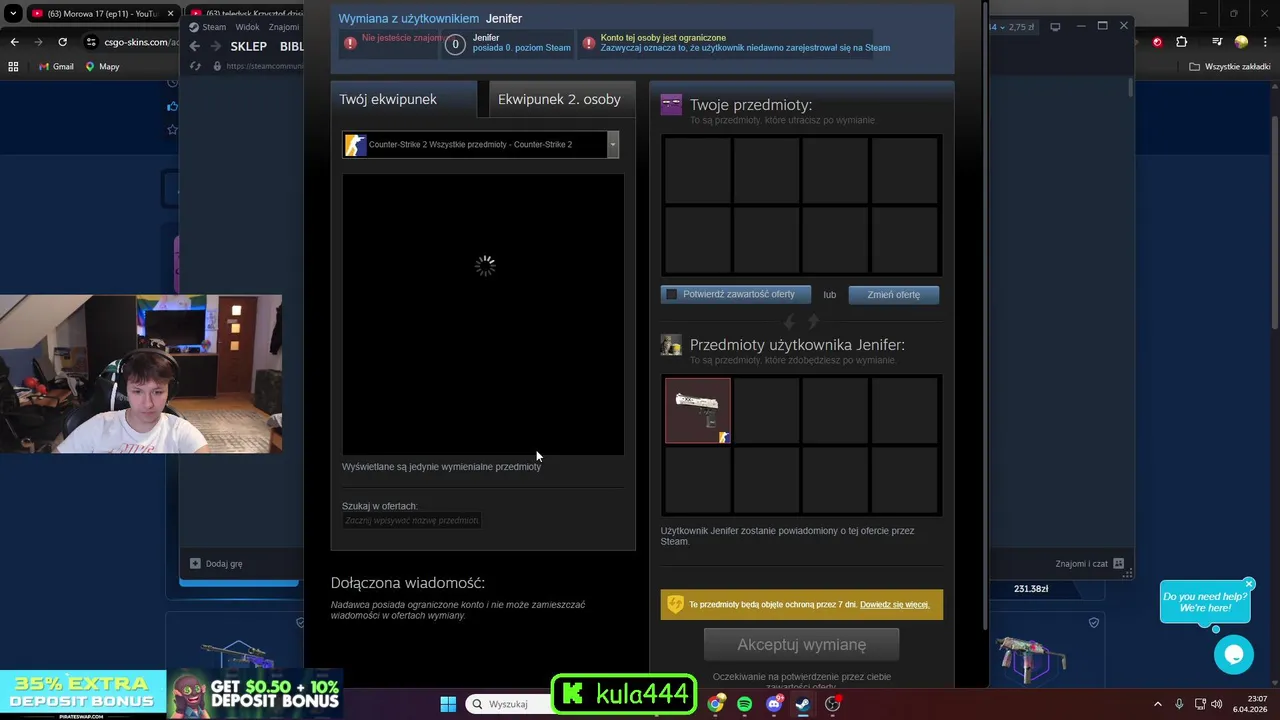Click the red warning icon by Nie jesteście znajomymi
Image resolution: width=1280 pixels, height=720 pixels.
tap(350, 43)
